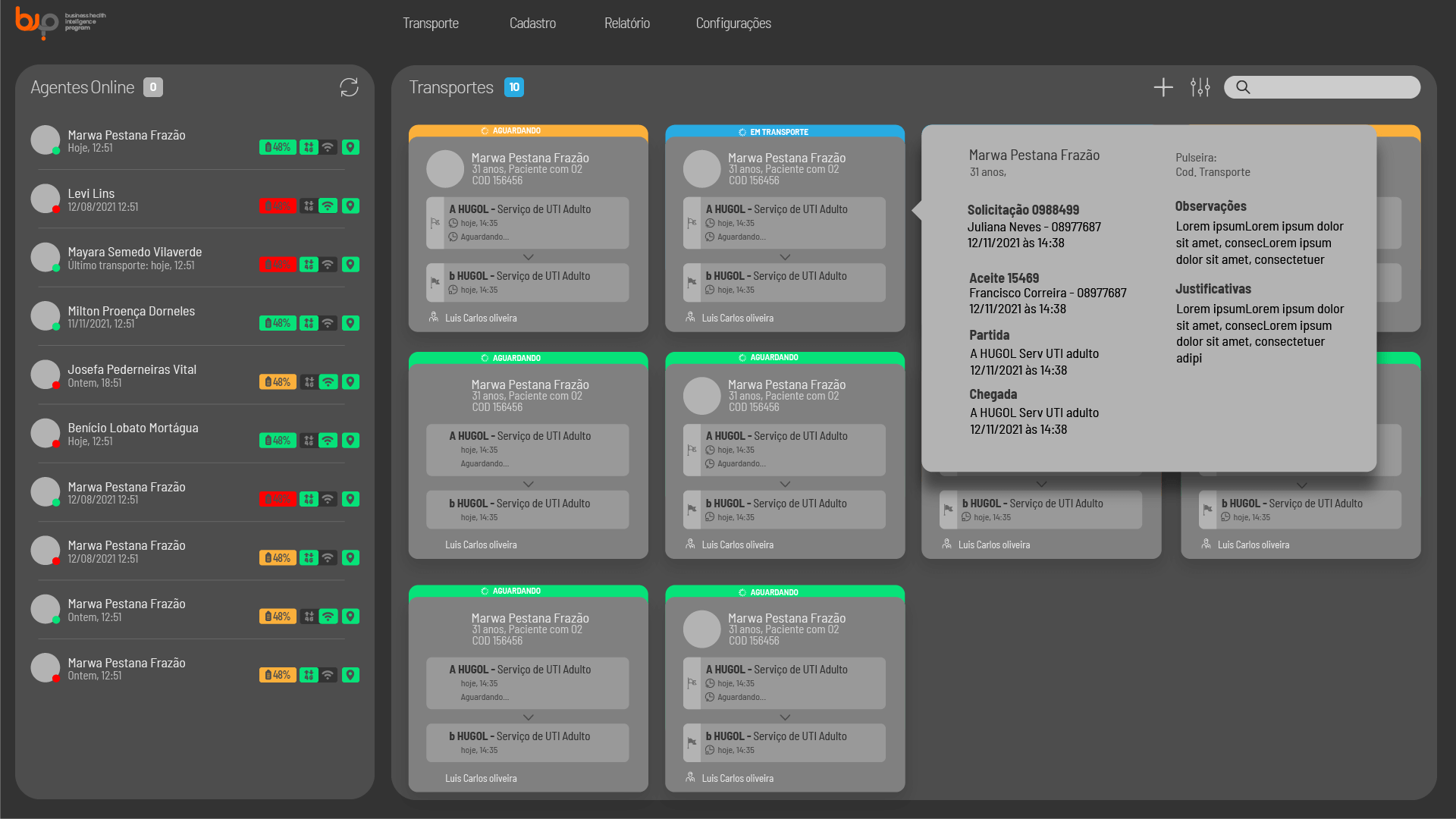The height and width of the screenshot is (819, 1456).
Task: Click origin flag icon in orange AGUARDANDO card
Action: coord(435,223)
